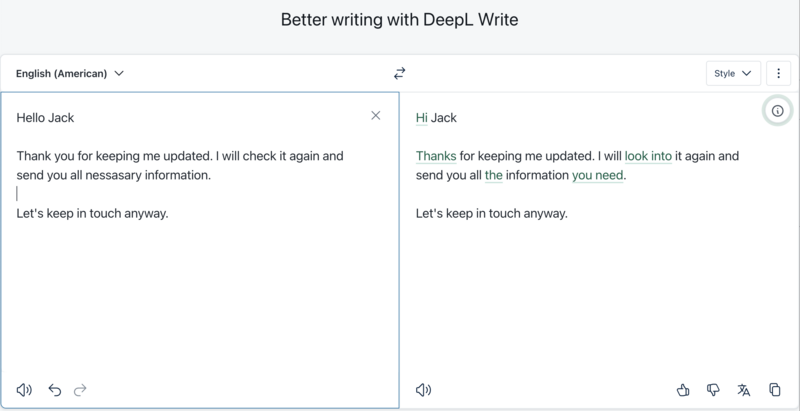Viewport: 800px width, 411px height.
Task: Clear the source text with the X icon
Action: pos(376,116)
